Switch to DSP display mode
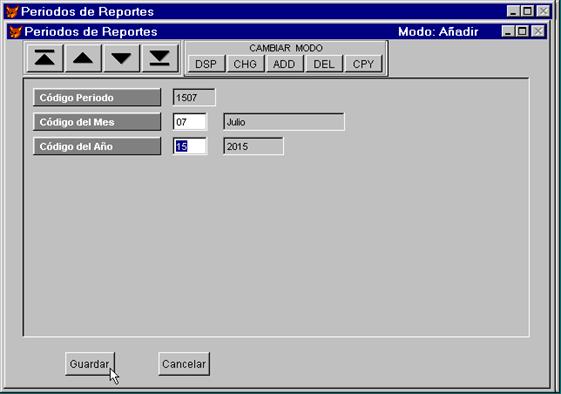The width and height of the screenshot is (561, 394). click(x=206, y=64)
